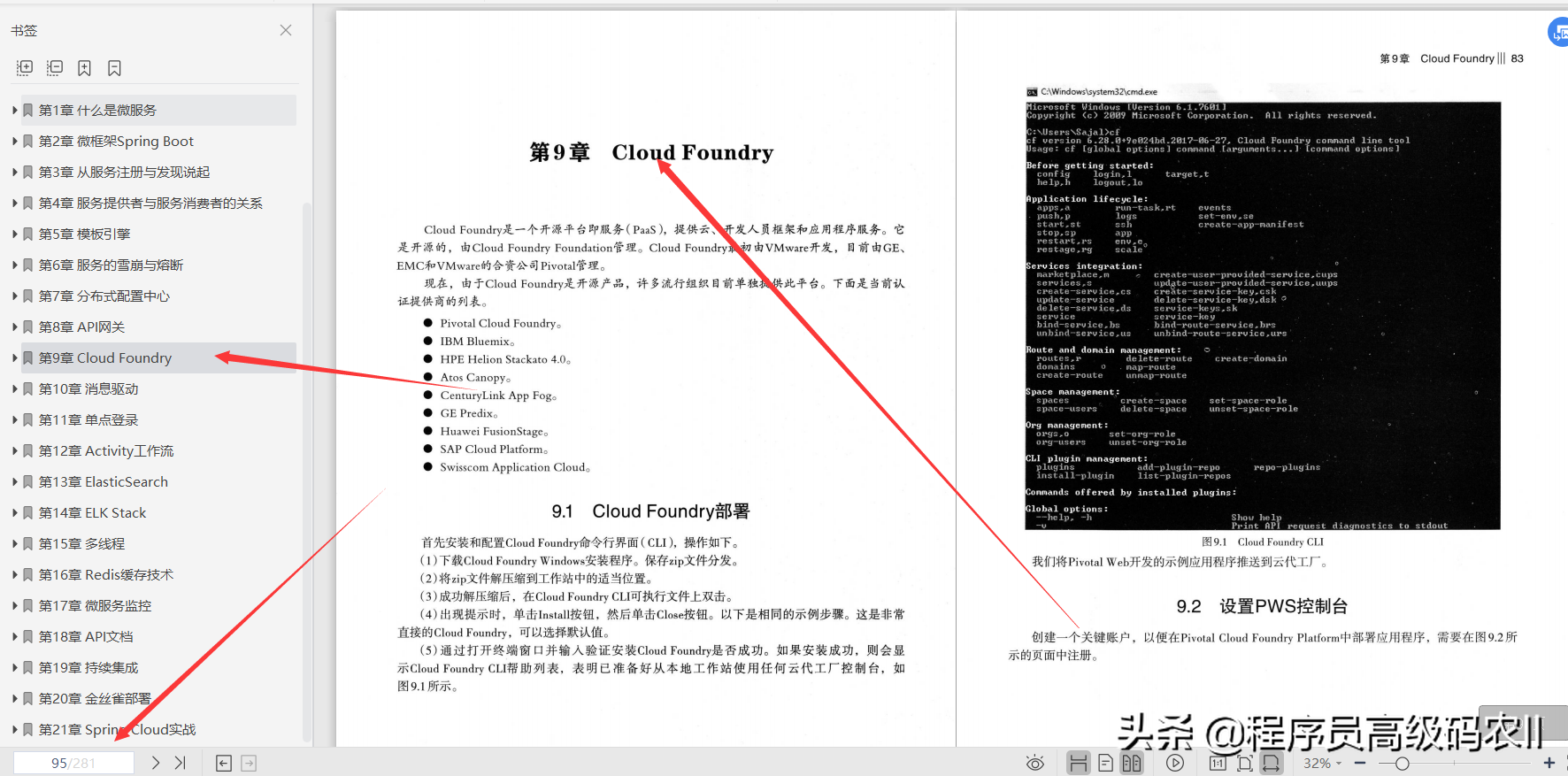Screen dimensions: 1568x776
Task: Click list entry SAP Cloud Platform
Action: tap(494, 449)
